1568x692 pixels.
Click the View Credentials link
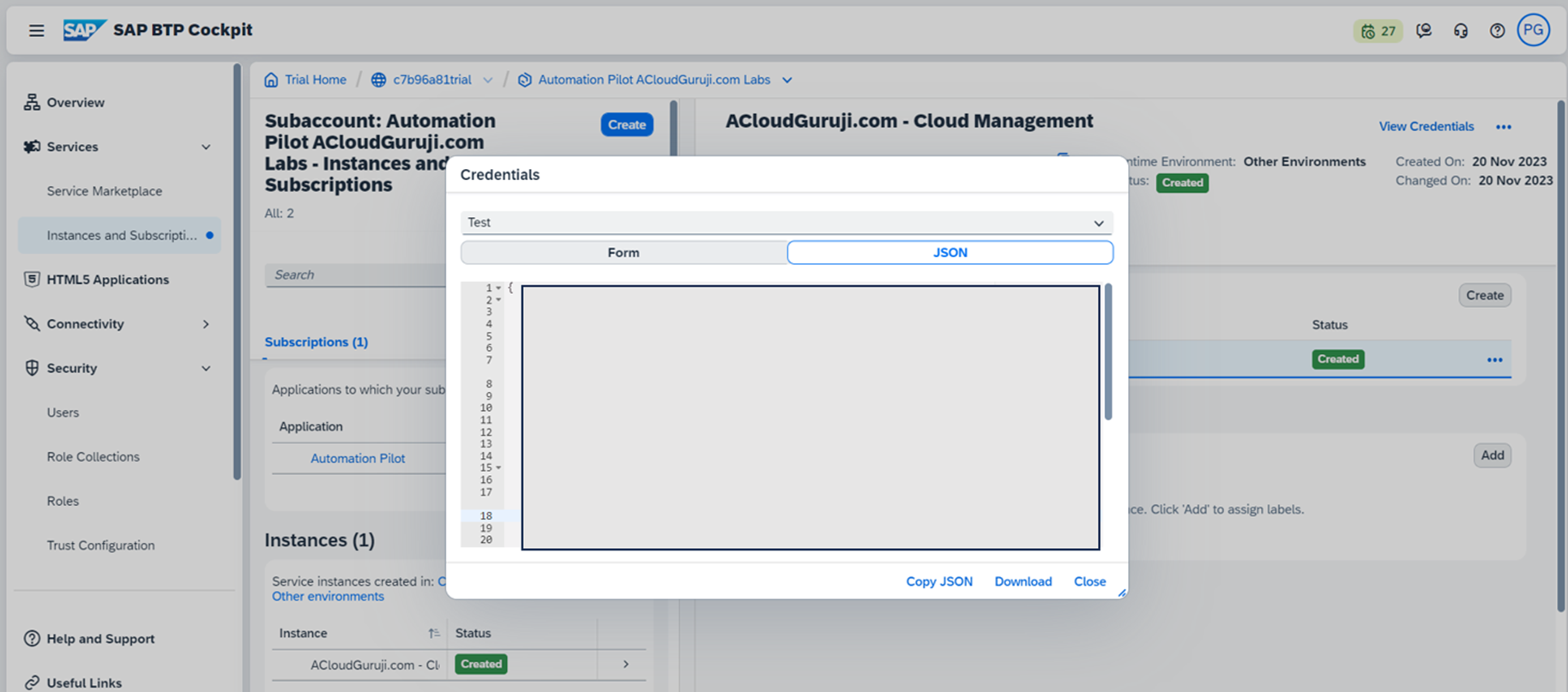(1426, 127)
